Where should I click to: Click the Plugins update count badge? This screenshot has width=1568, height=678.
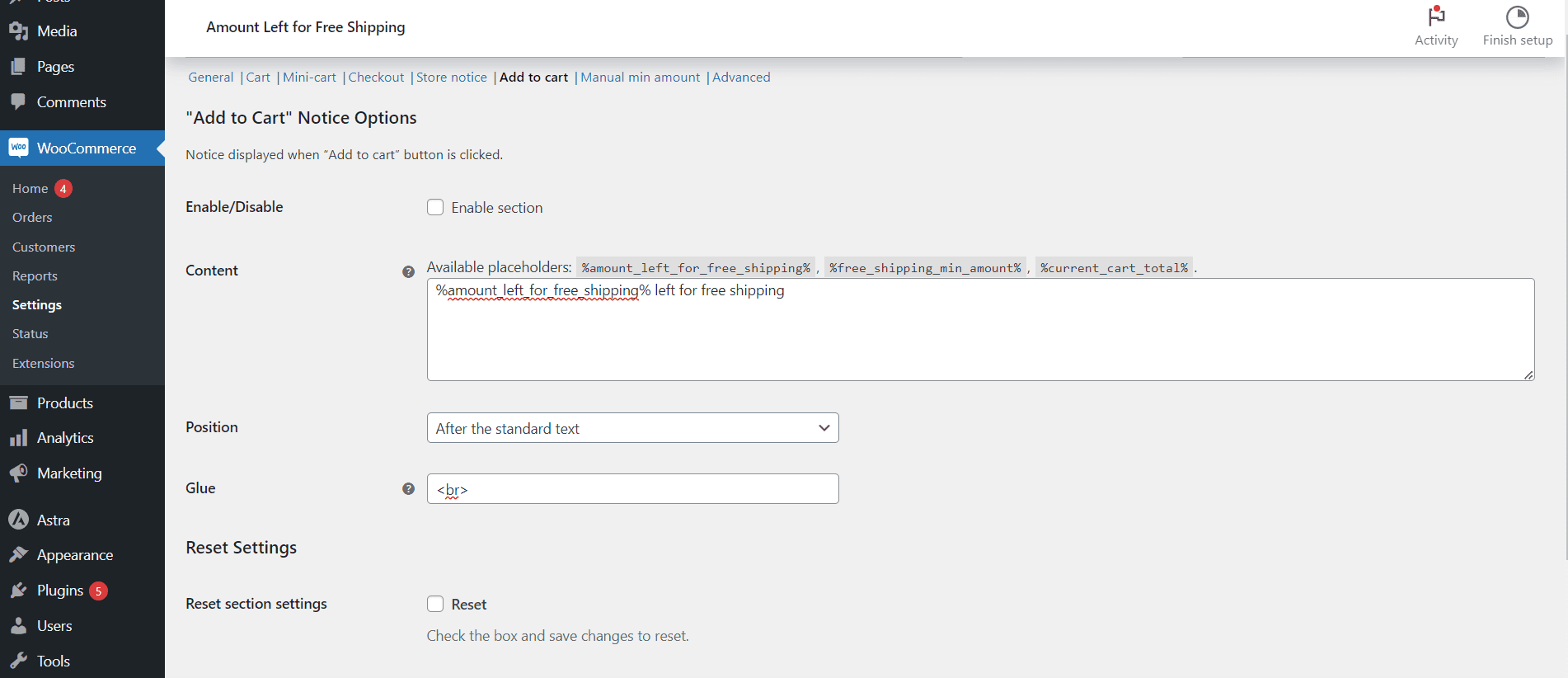(98, 591)
